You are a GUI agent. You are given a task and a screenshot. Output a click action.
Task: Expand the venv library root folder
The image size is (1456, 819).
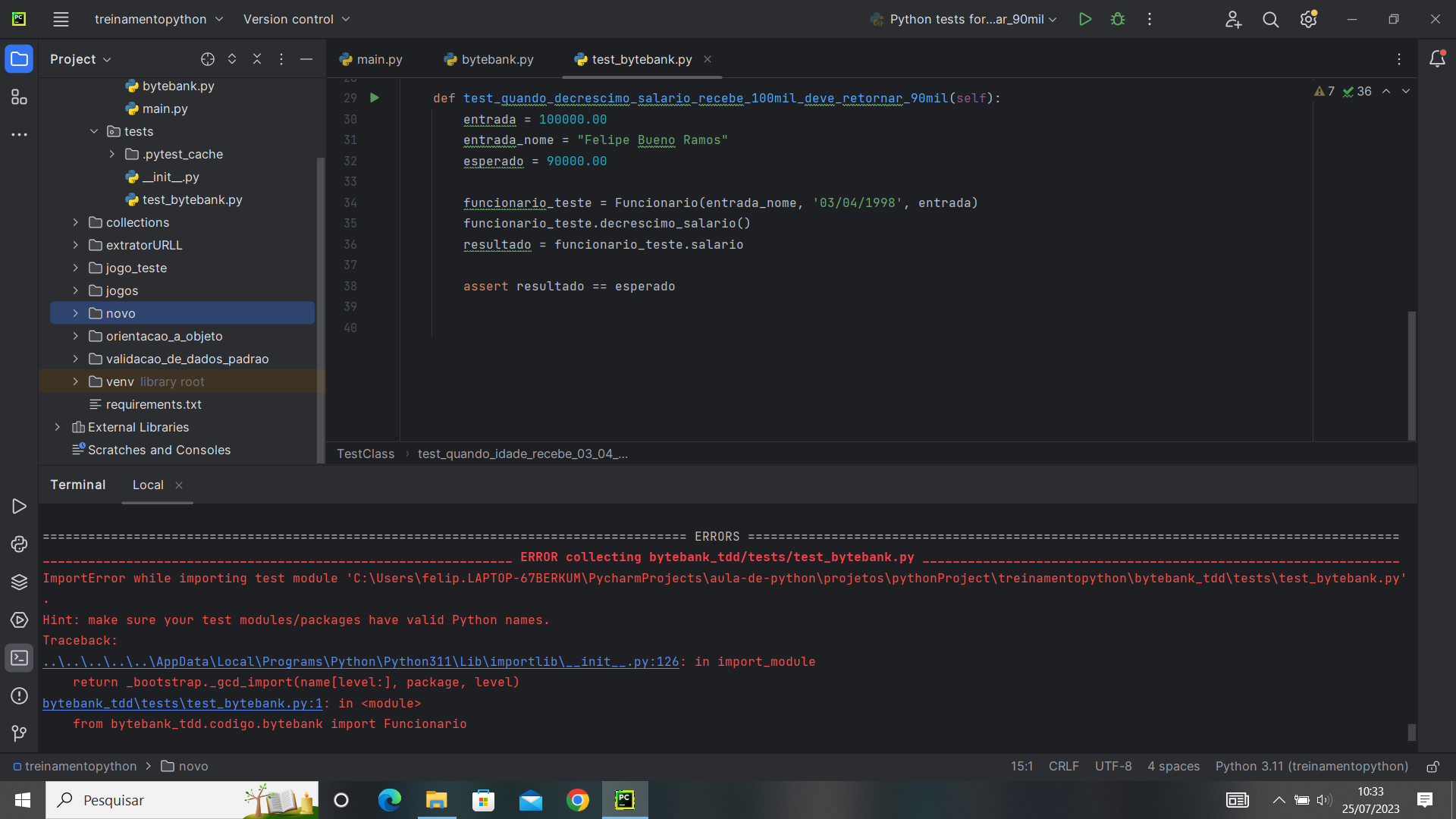pos(76,382)
